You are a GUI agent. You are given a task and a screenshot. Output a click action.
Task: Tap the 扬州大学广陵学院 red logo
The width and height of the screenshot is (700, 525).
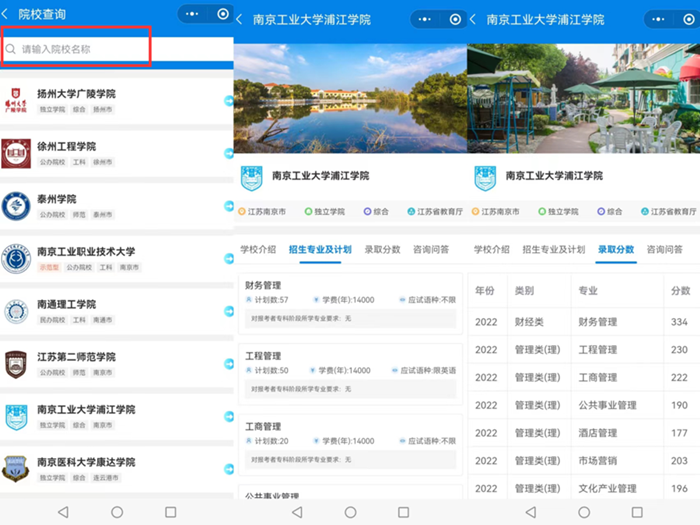(16, 101)
